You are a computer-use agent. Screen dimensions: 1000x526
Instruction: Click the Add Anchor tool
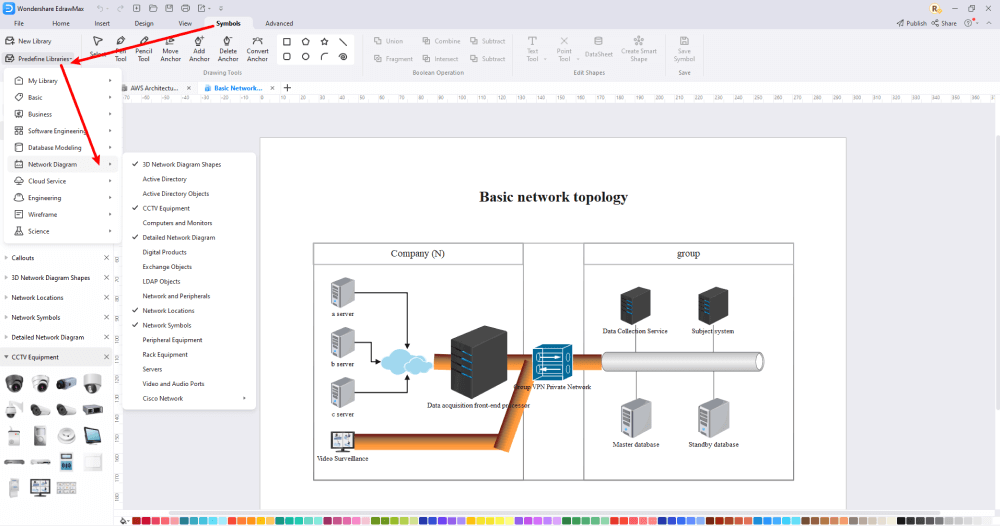pos(199,49)
